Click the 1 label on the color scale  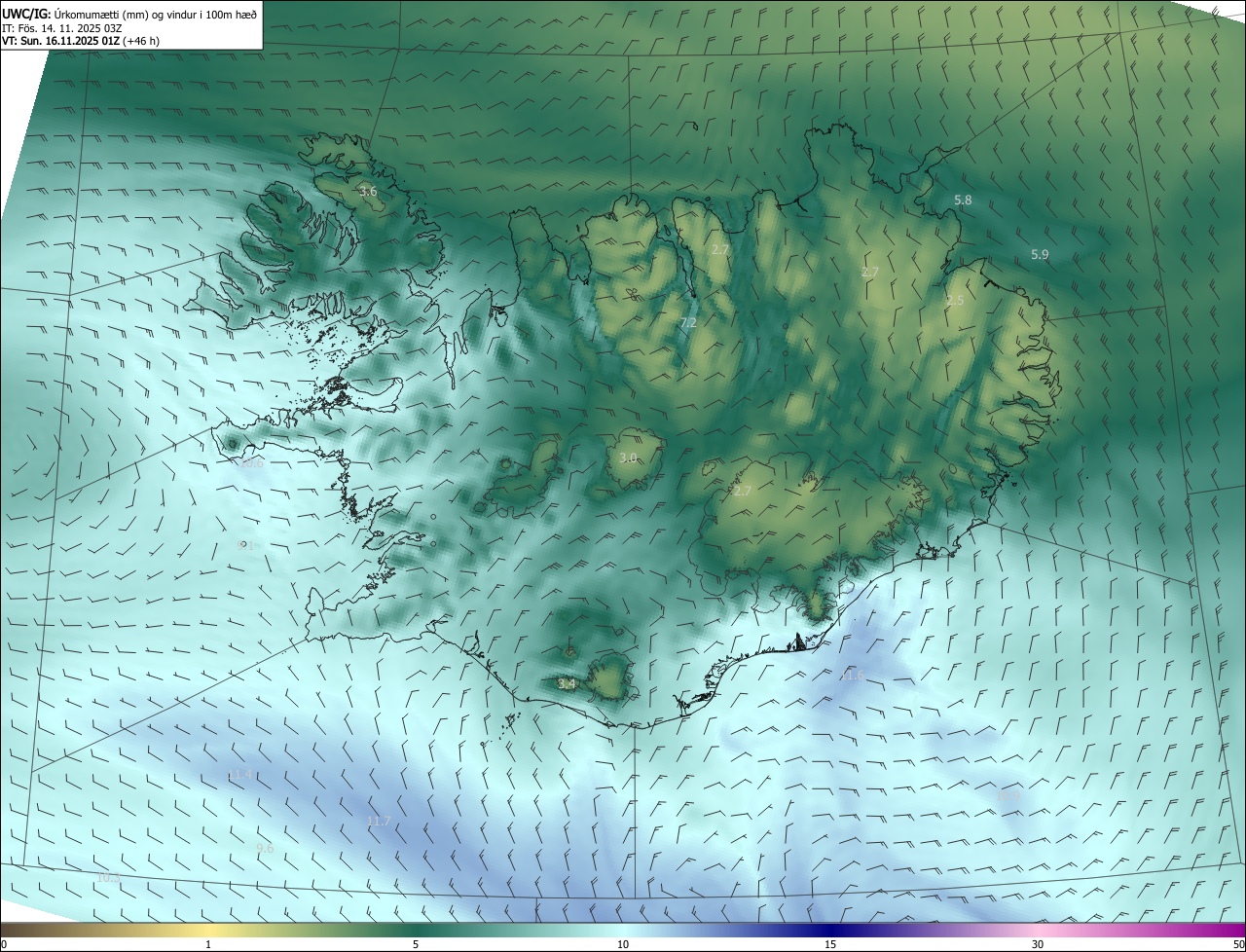[x=208, y=944]
